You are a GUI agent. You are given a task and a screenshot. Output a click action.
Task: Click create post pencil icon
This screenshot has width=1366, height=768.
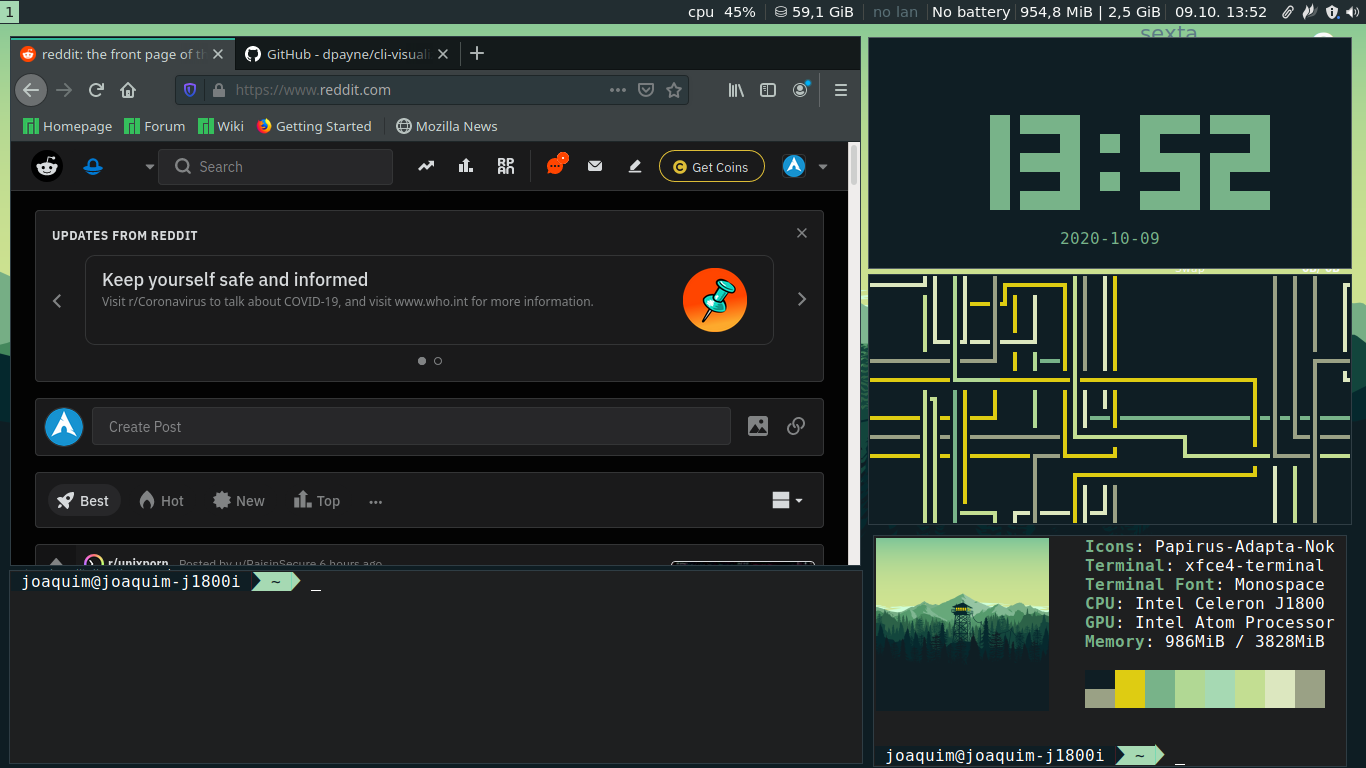pyautogui.click(x=634, y=167)
